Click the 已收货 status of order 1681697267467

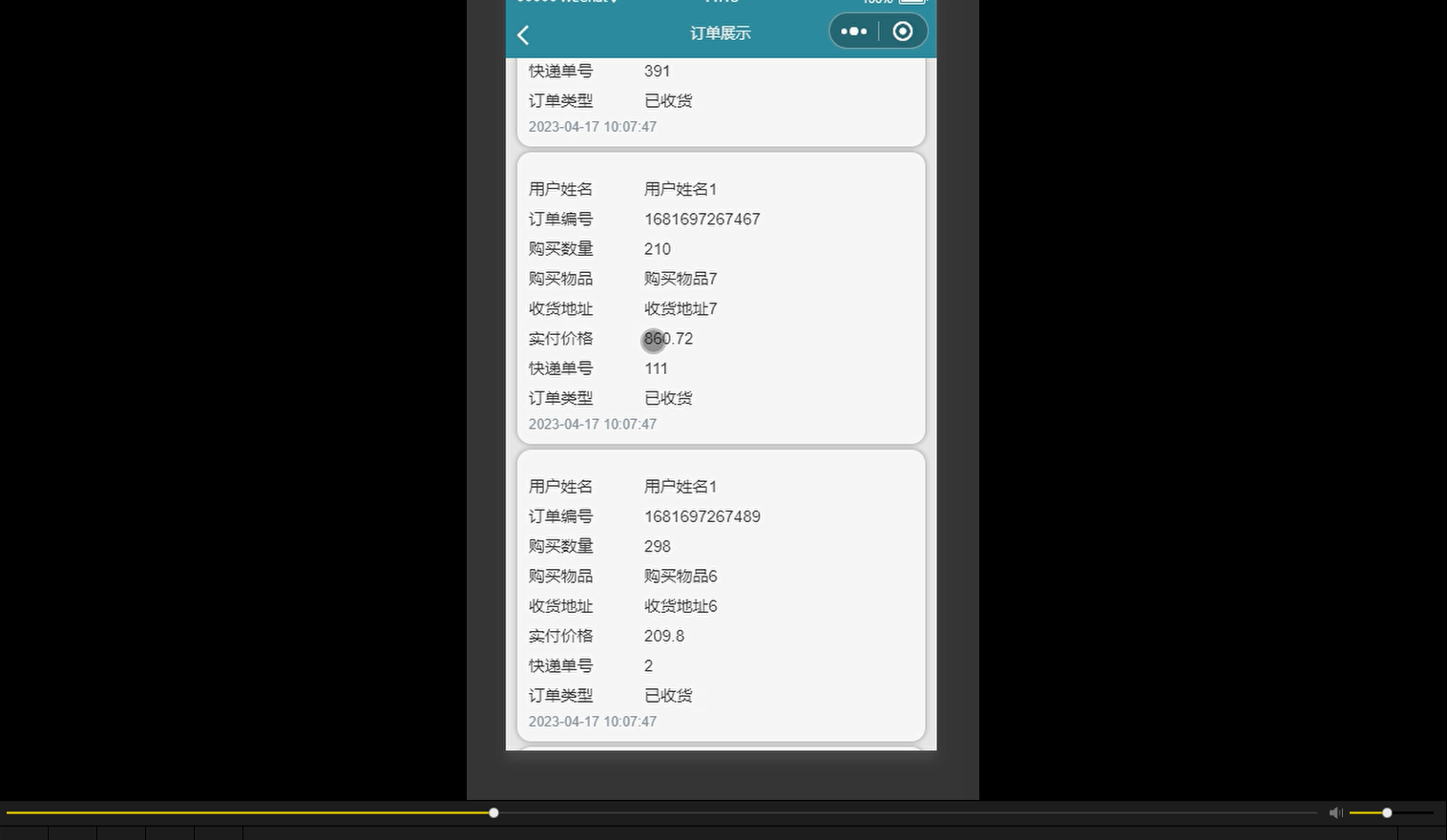(668, 398)
